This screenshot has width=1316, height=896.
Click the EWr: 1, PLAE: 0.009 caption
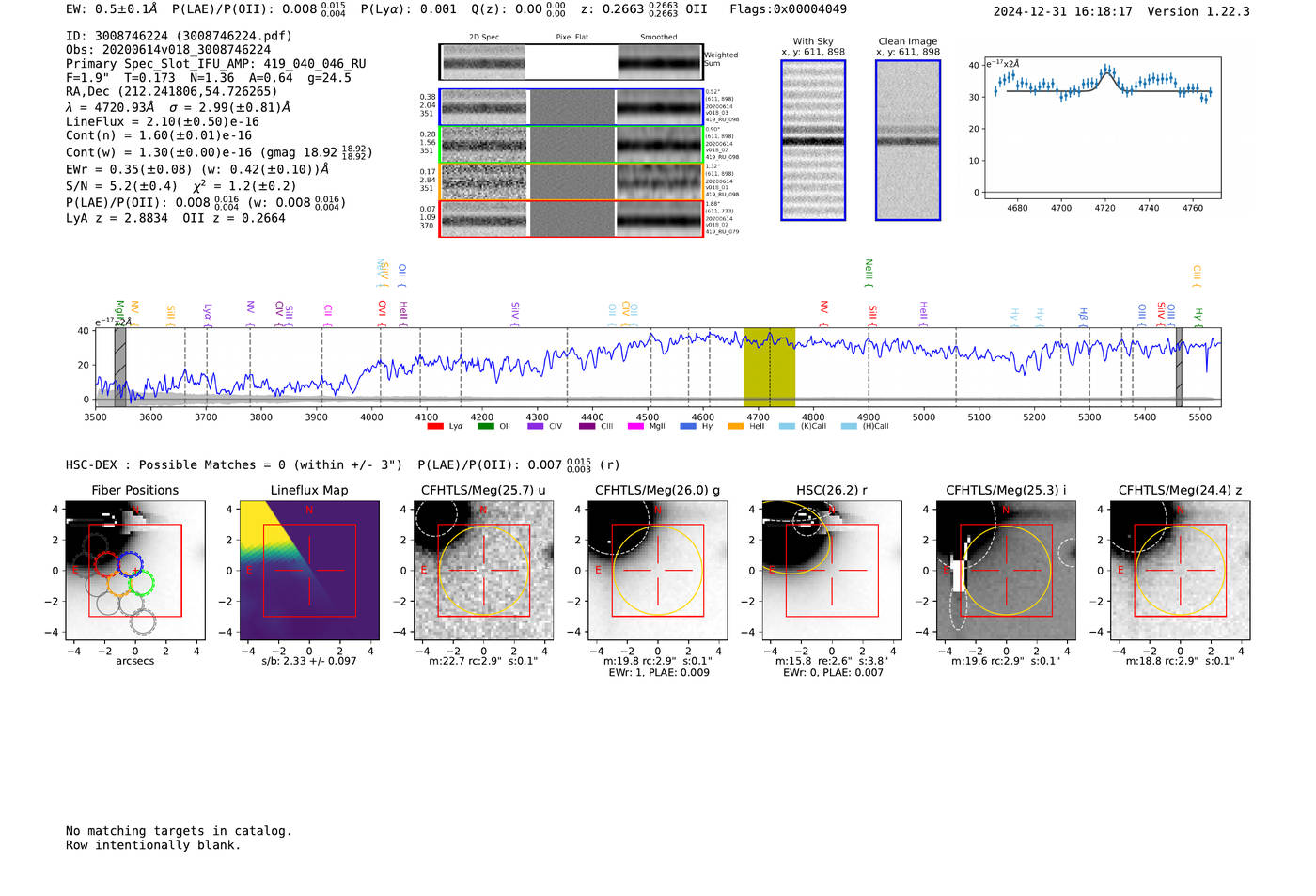pos(658,673)
